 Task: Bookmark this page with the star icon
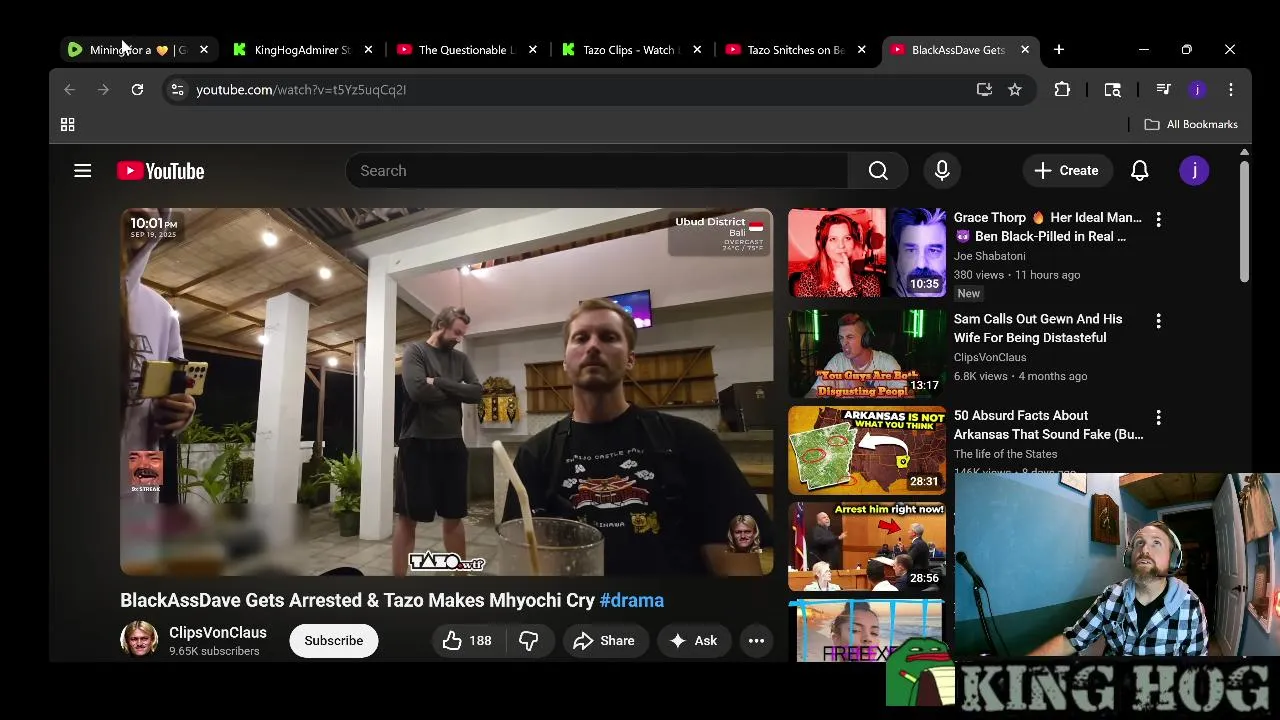point(1015,90)
